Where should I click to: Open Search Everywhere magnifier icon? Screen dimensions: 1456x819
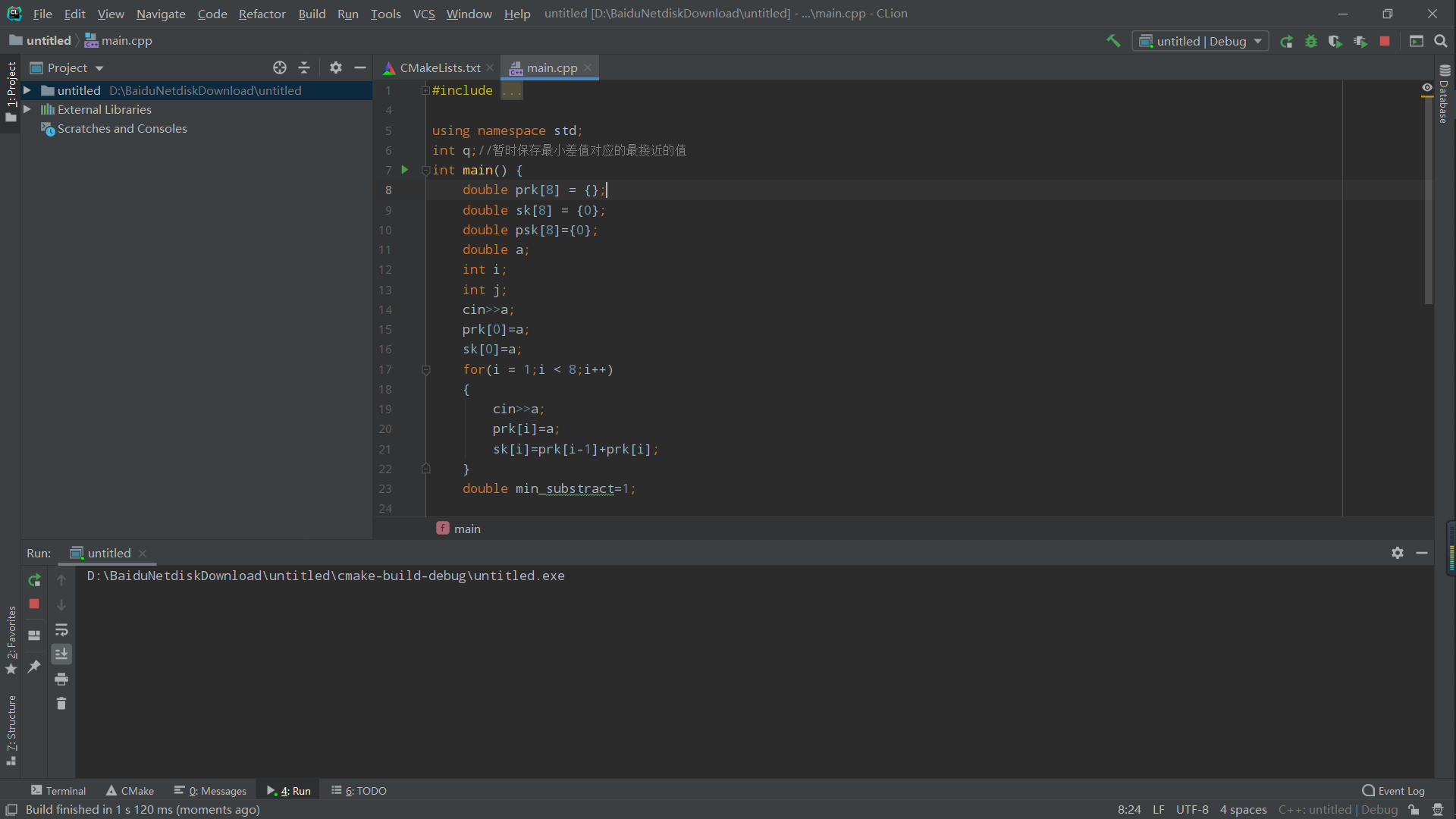tap(1441, 42)
